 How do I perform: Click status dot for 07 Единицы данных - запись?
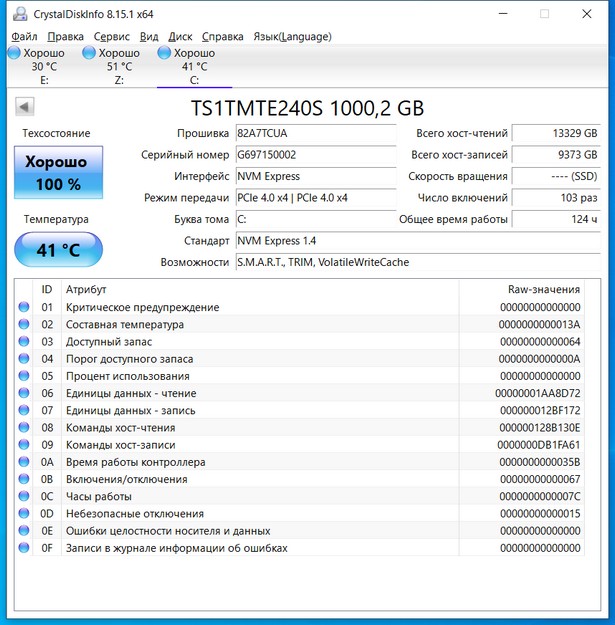tap(24, 410)
